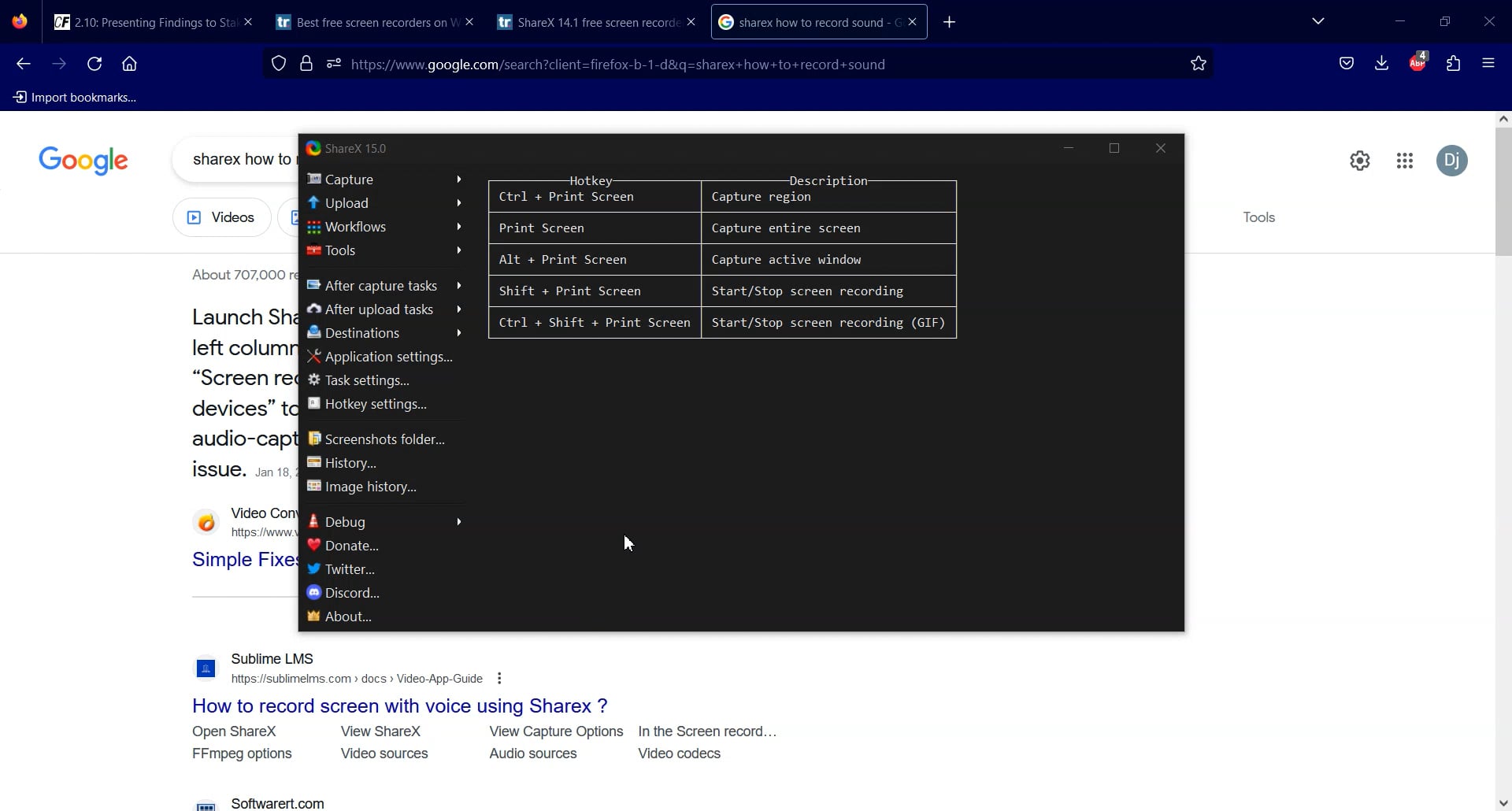Open ShareX Application settings

pos(389,356)
